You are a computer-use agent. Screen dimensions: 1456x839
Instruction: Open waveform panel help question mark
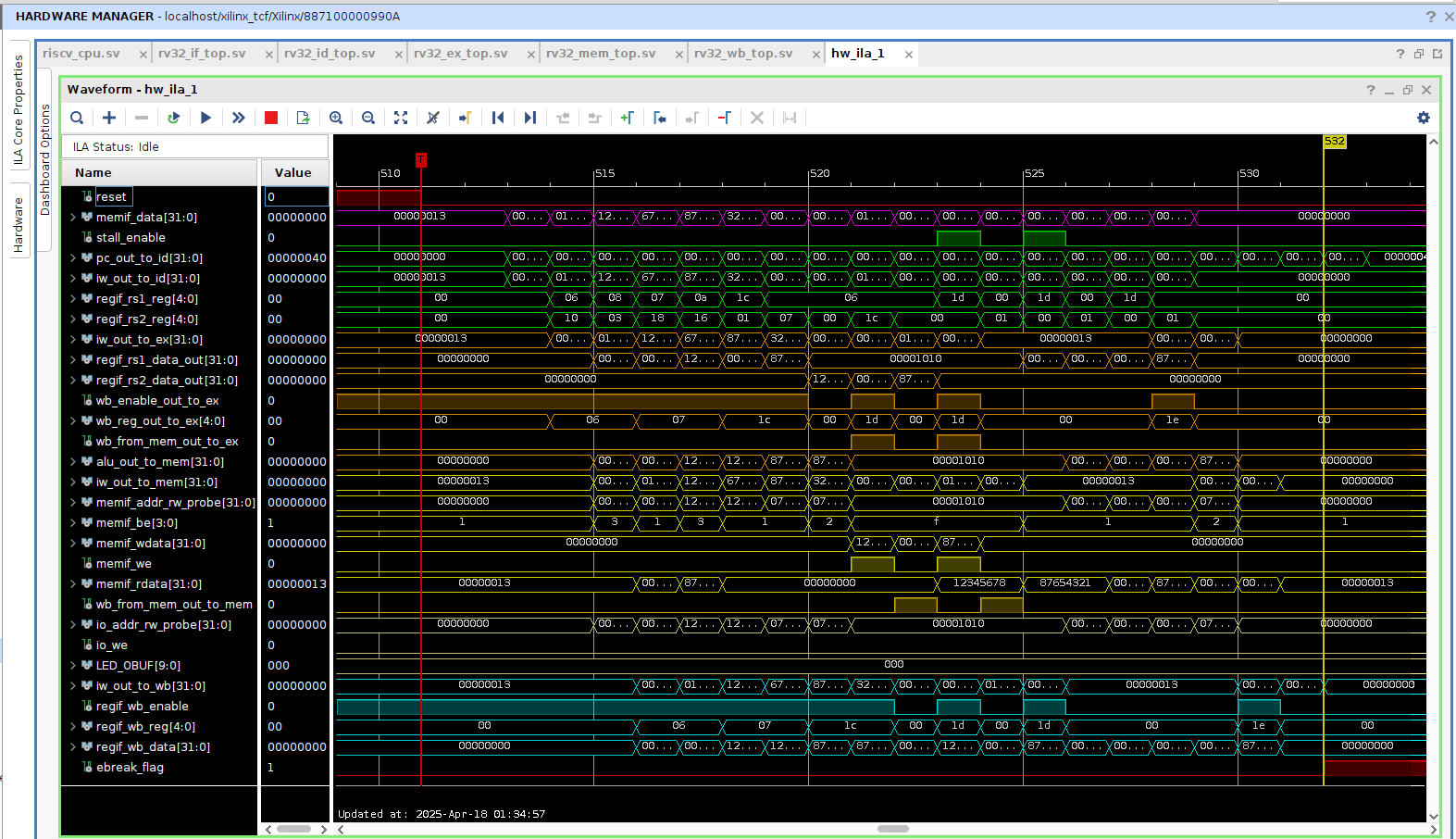[x=1371, y=90]
